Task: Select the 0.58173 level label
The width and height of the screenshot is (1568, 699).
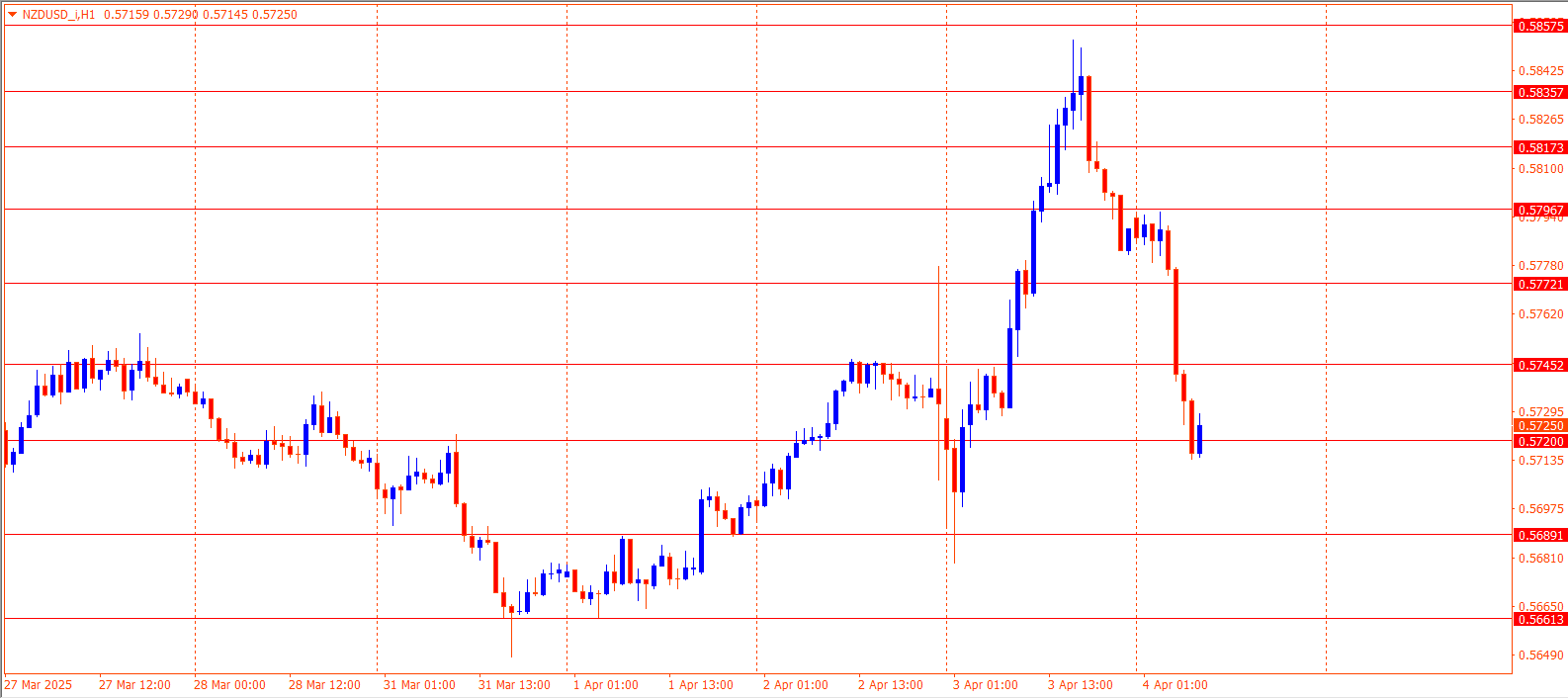Action: pos(1540,148)
